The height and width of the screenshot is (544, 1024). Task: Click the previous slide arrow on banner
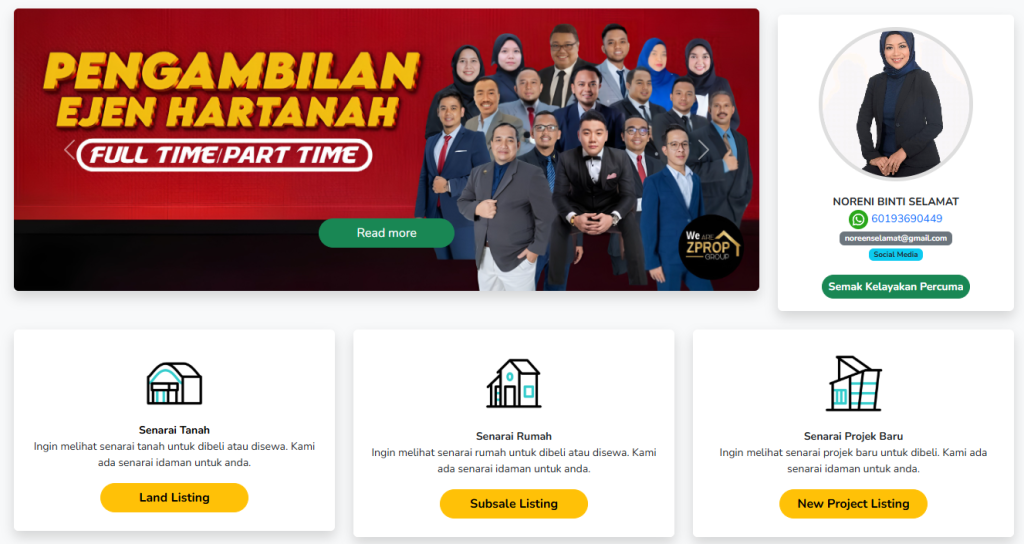coord(70,150)
